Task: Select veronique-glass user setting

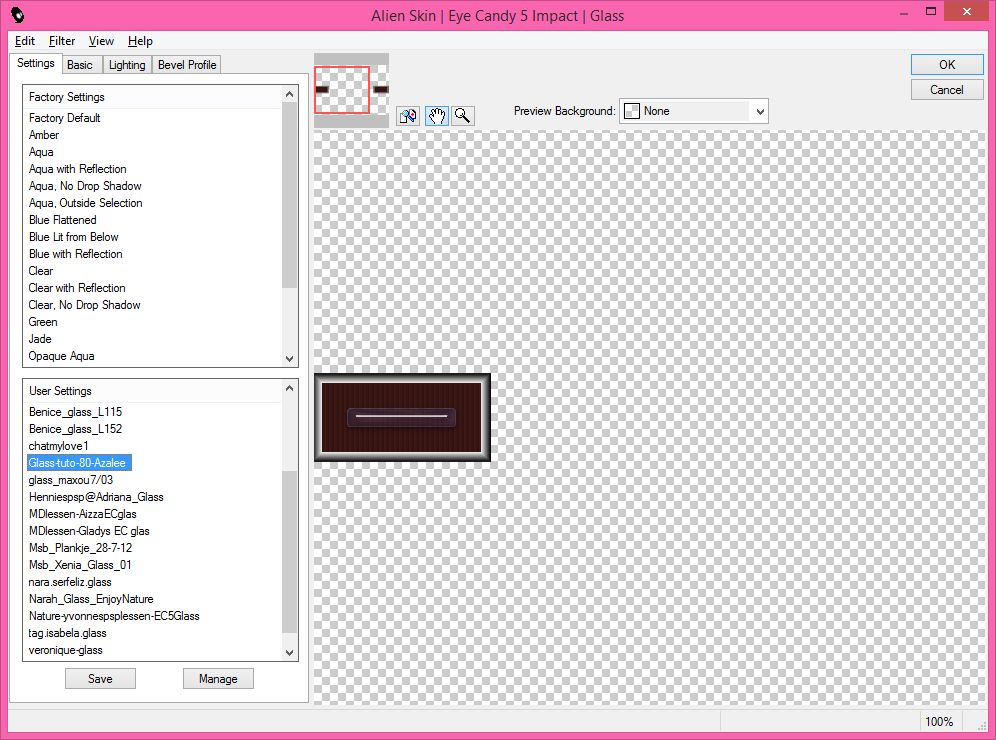Action: (x=65, y=650)
